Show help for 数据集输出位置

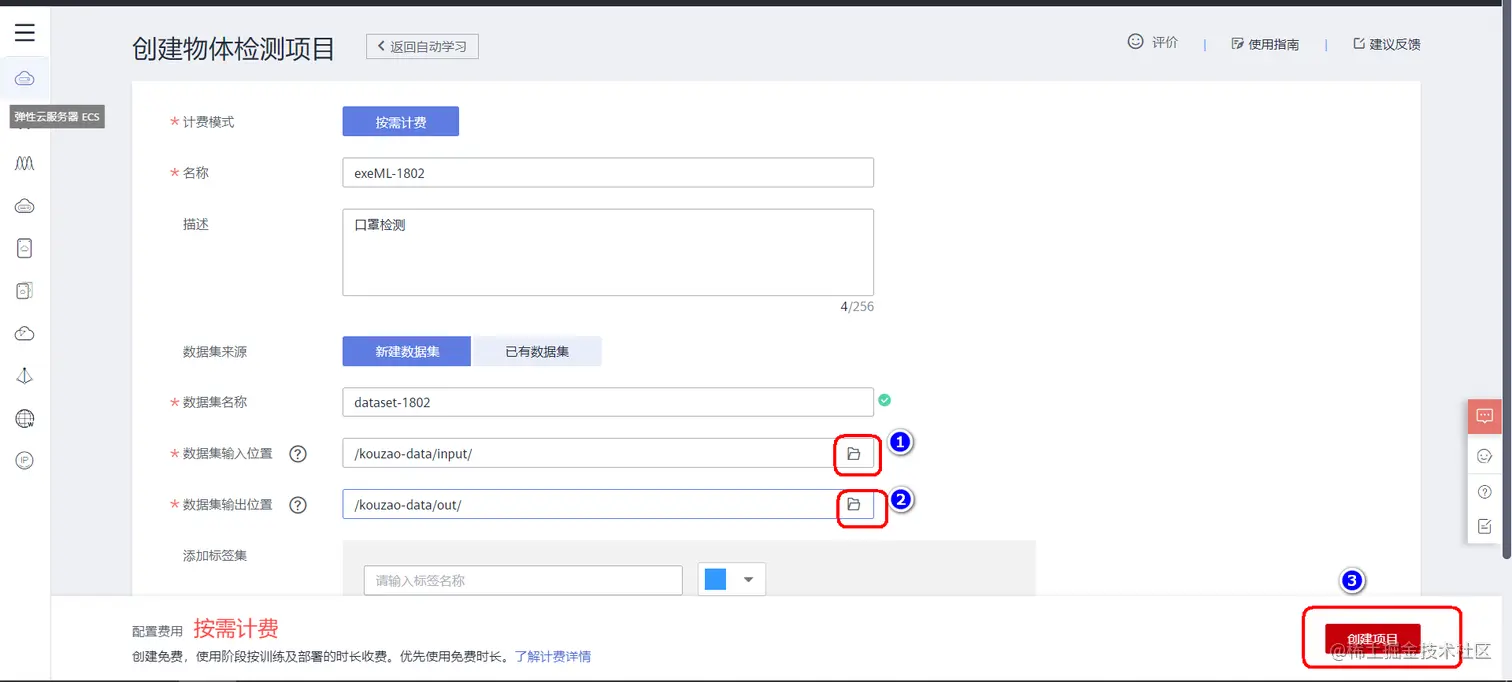pyautogui.click(x=297, y=505)
